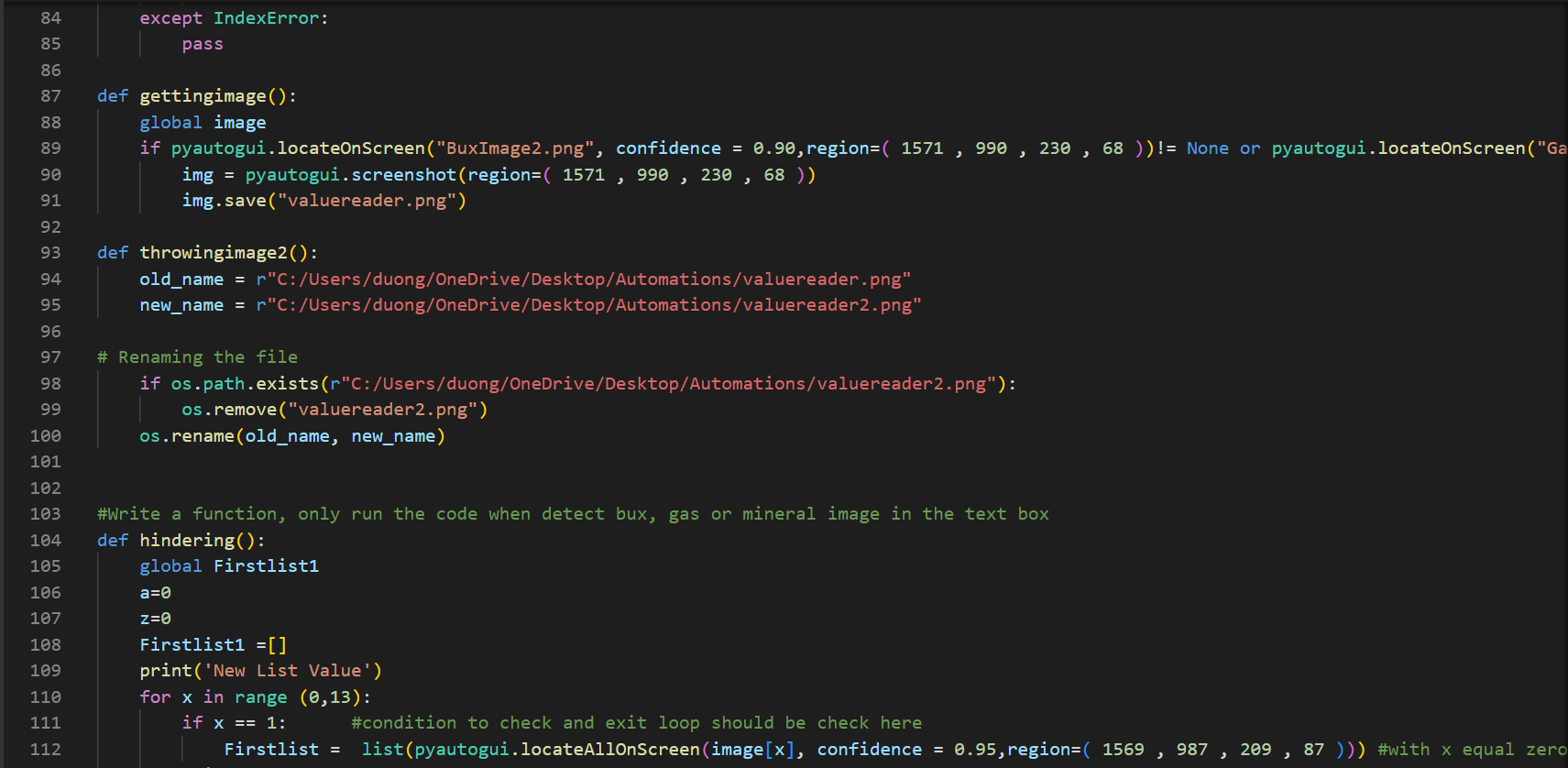The height and width of the screenshot is (768, 1568).
Task: Select line 97 via its line number
Action: pyautogui.click(x=50, y=357)
